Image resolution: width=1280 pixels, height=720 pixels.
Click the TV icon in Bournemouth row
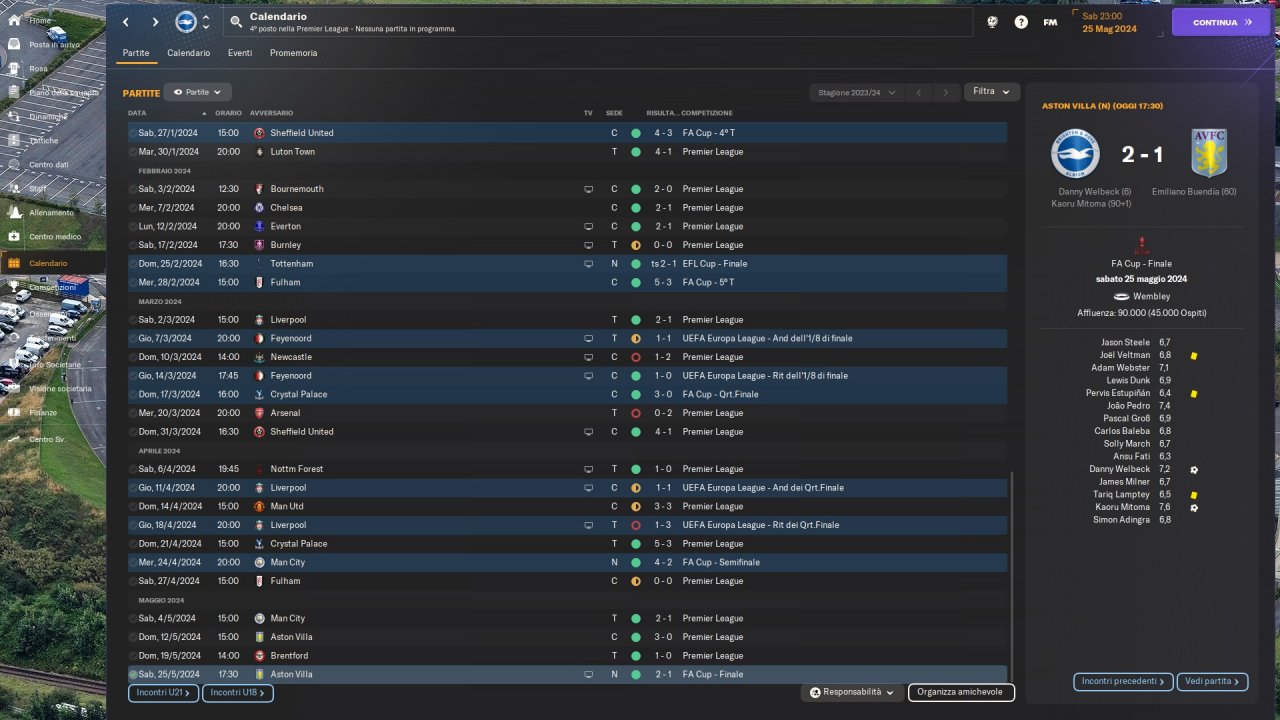click(x=589, y=189)
